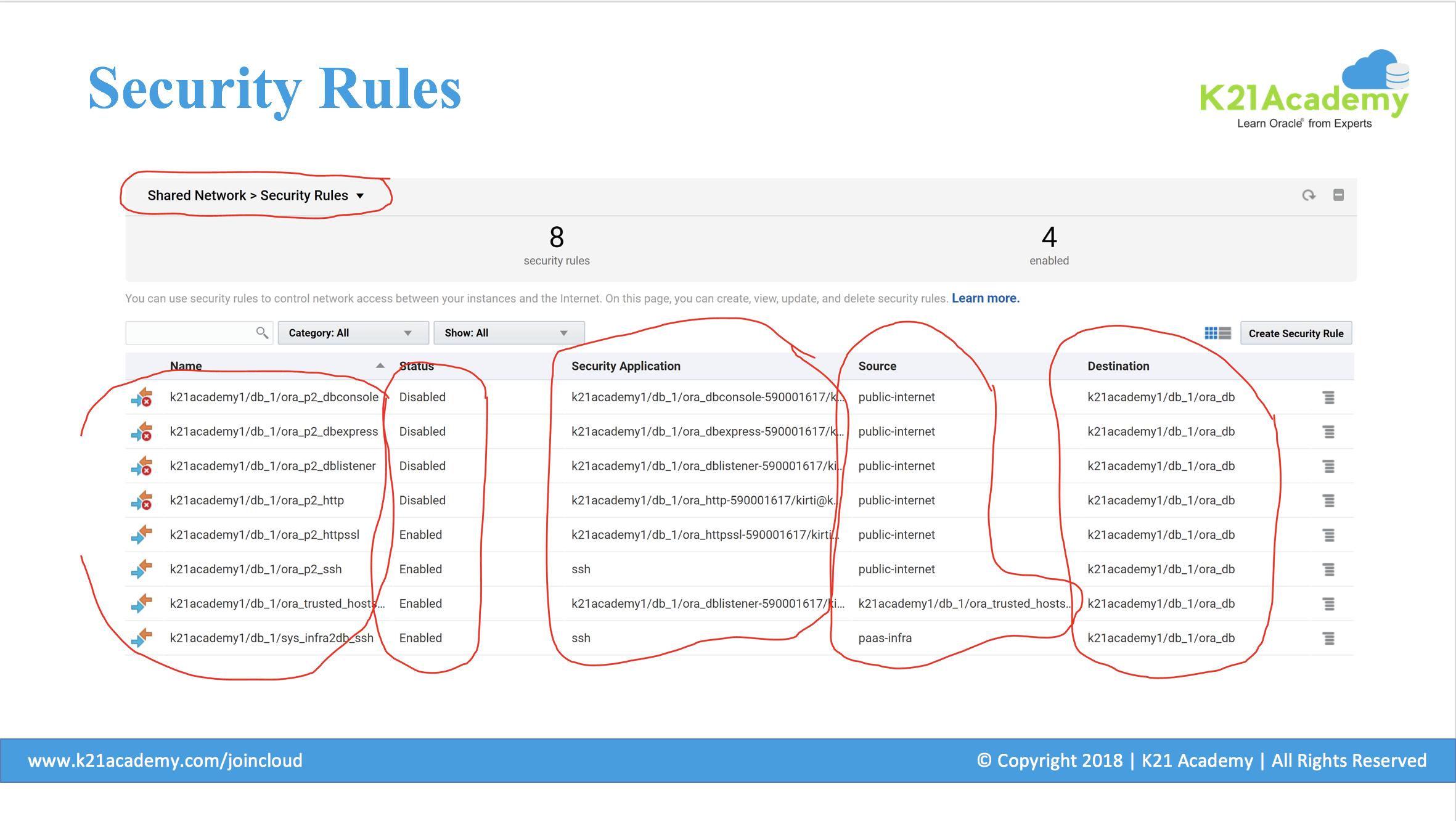The width and height of the screenshot is (1456, 821).
Task: Open action menu for ora_p2_dbconsole rule
Action: pyautogui.click(x=1328, y=398)
